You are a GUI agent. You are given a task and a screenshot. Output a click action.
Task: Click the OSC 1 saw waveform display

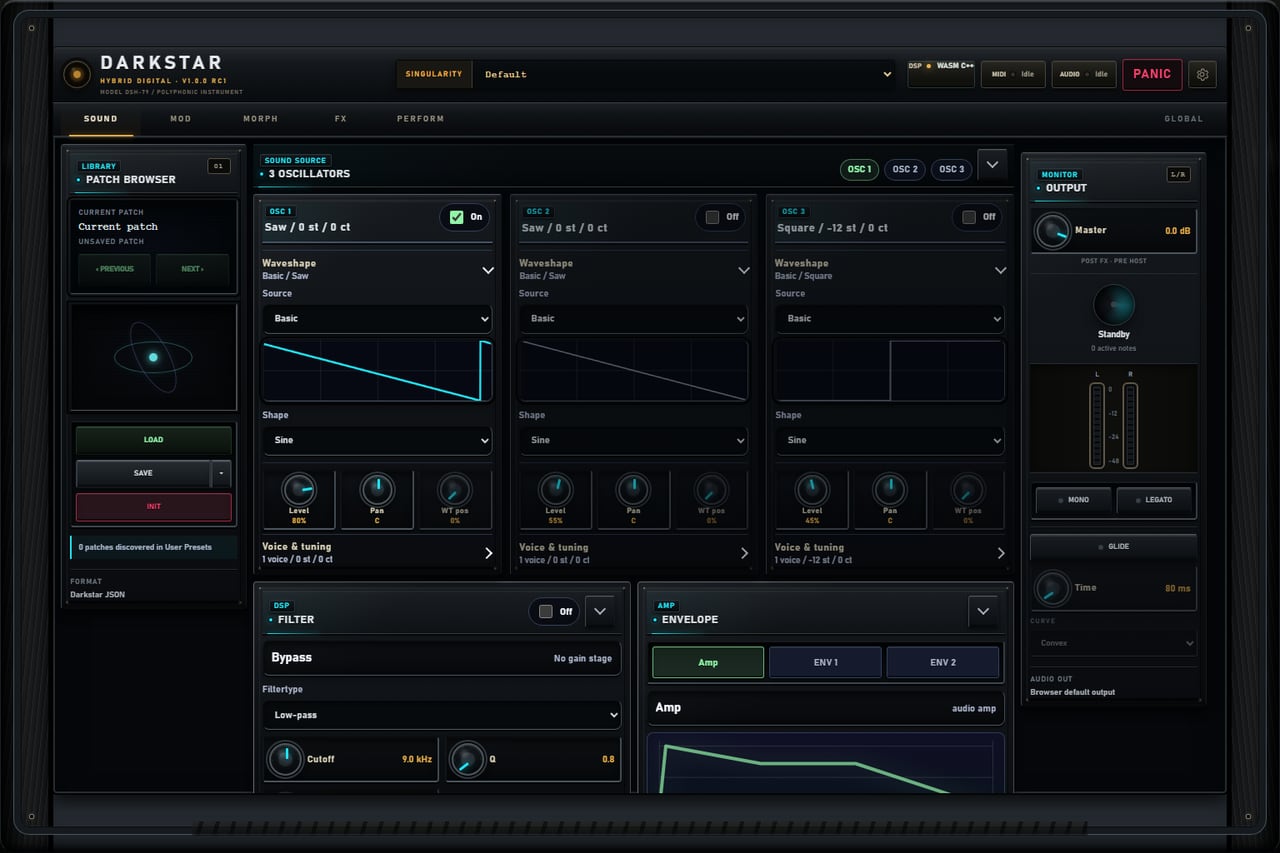tap(377, 371)
